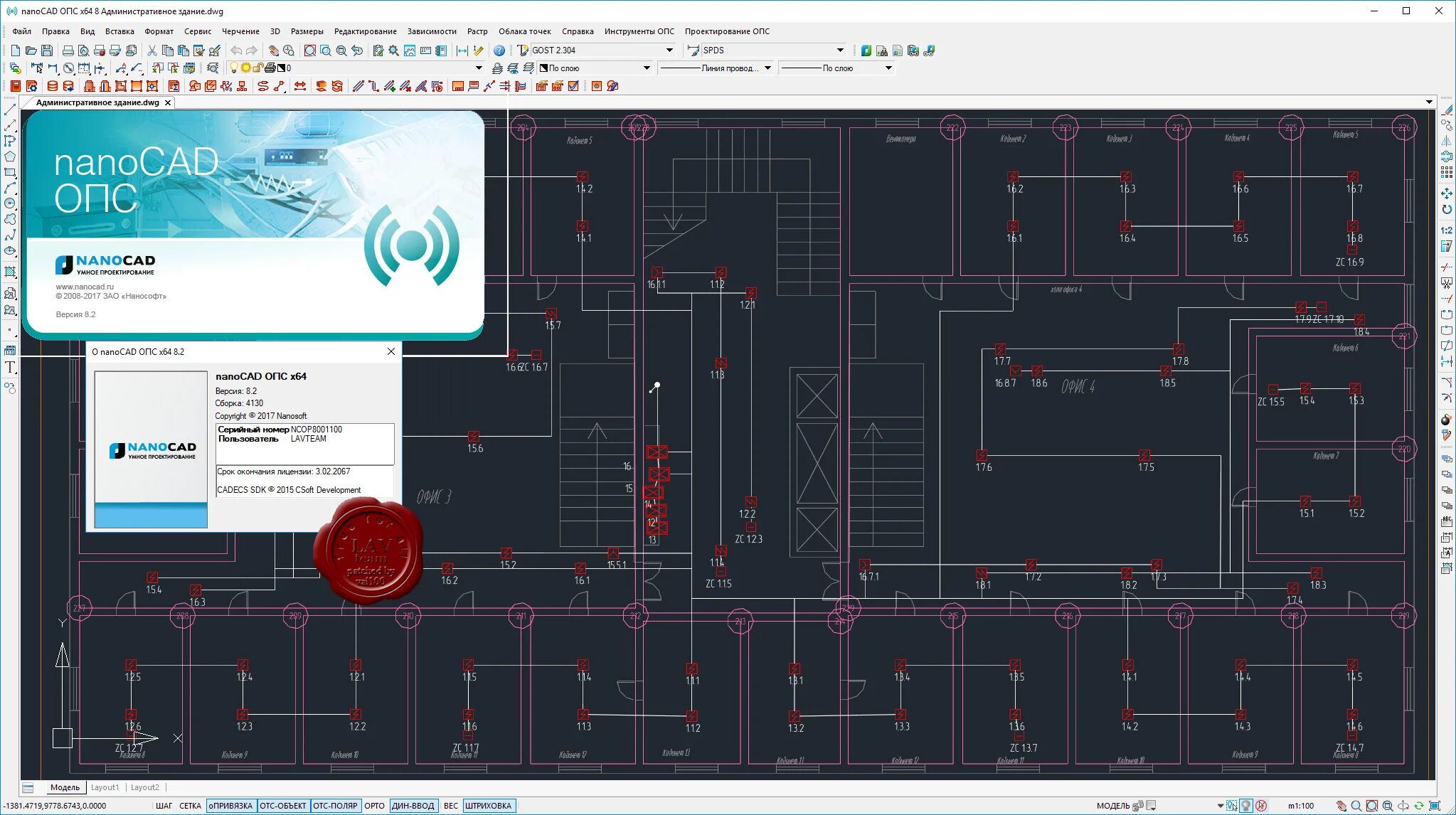Open the По слою lineweight dropdown
The height and width of the screenshot is (815, 1456).
click(x=888, y=68)
